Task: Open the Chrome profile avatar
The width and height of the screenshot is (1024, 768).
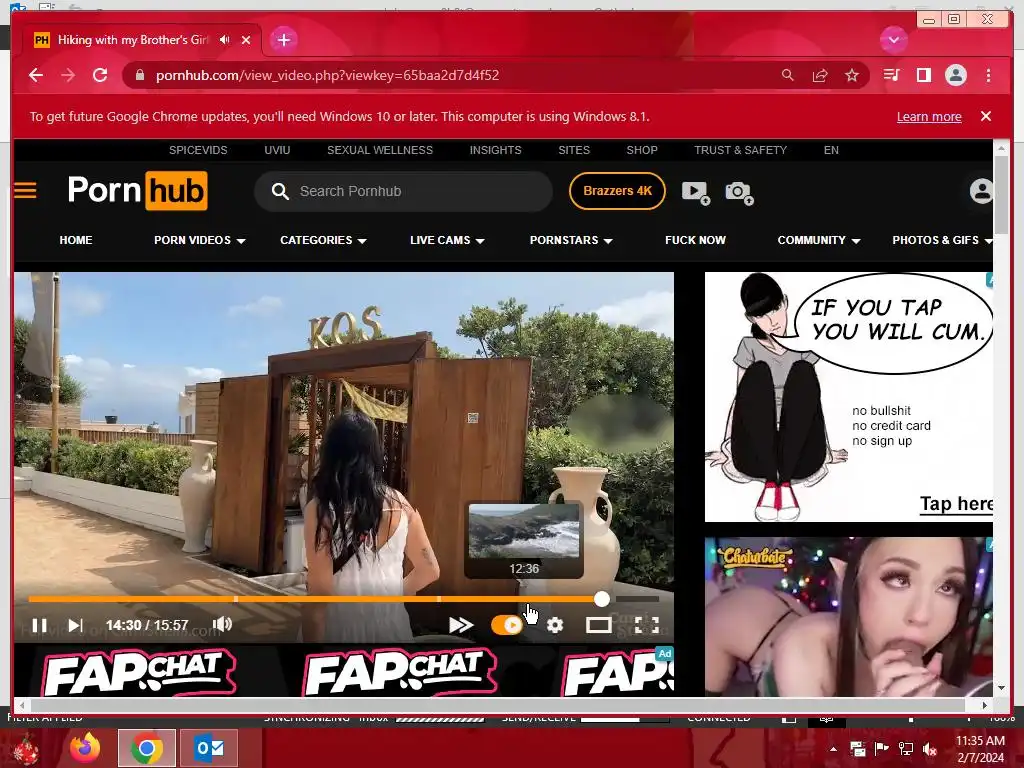Action: pos(955,75)
